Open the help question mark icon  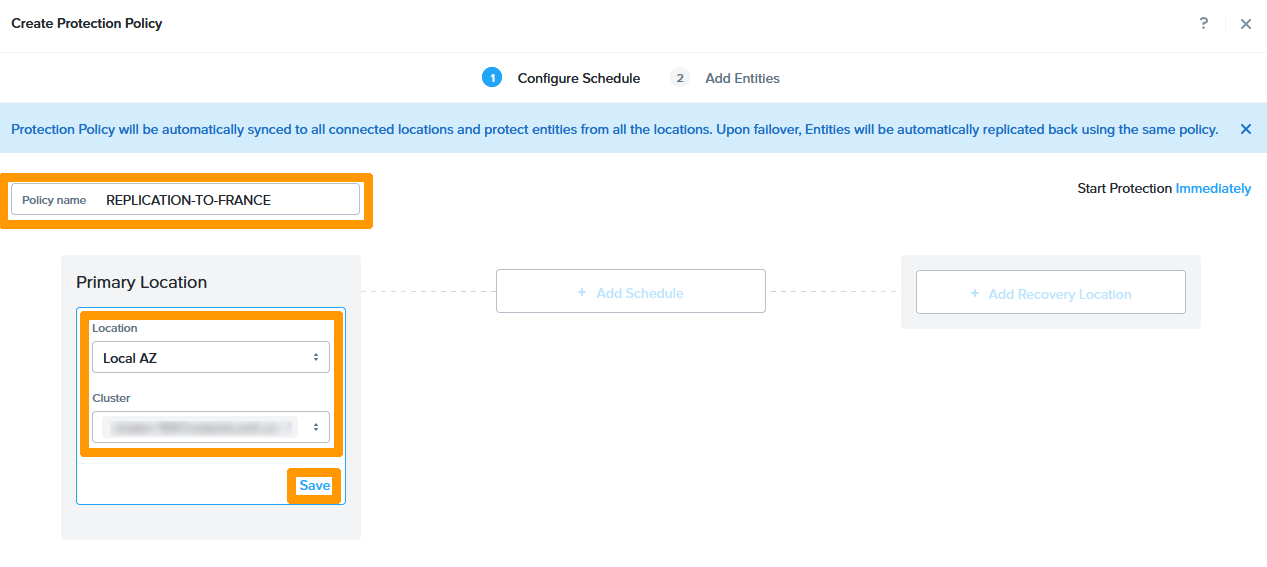1204,23
